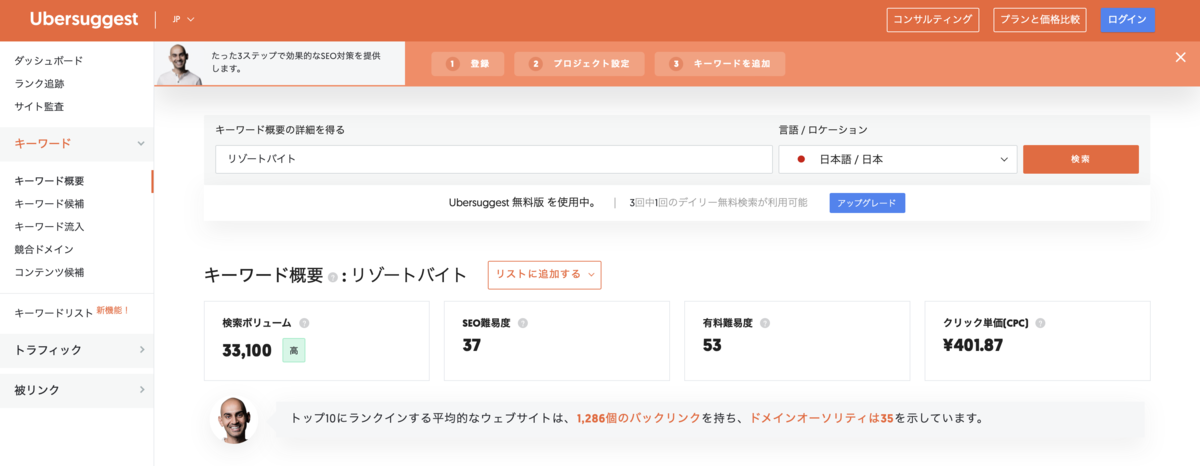Click the アップグレード button

[x=867, y=203]
